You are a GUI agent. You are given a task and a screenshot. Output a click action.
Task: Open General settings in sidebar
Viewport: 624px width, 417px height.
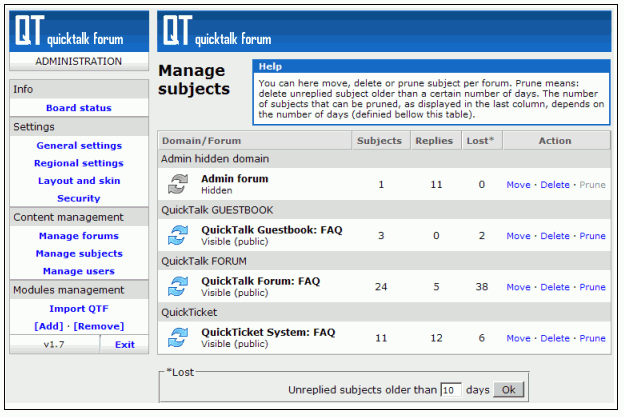point(79,146)
